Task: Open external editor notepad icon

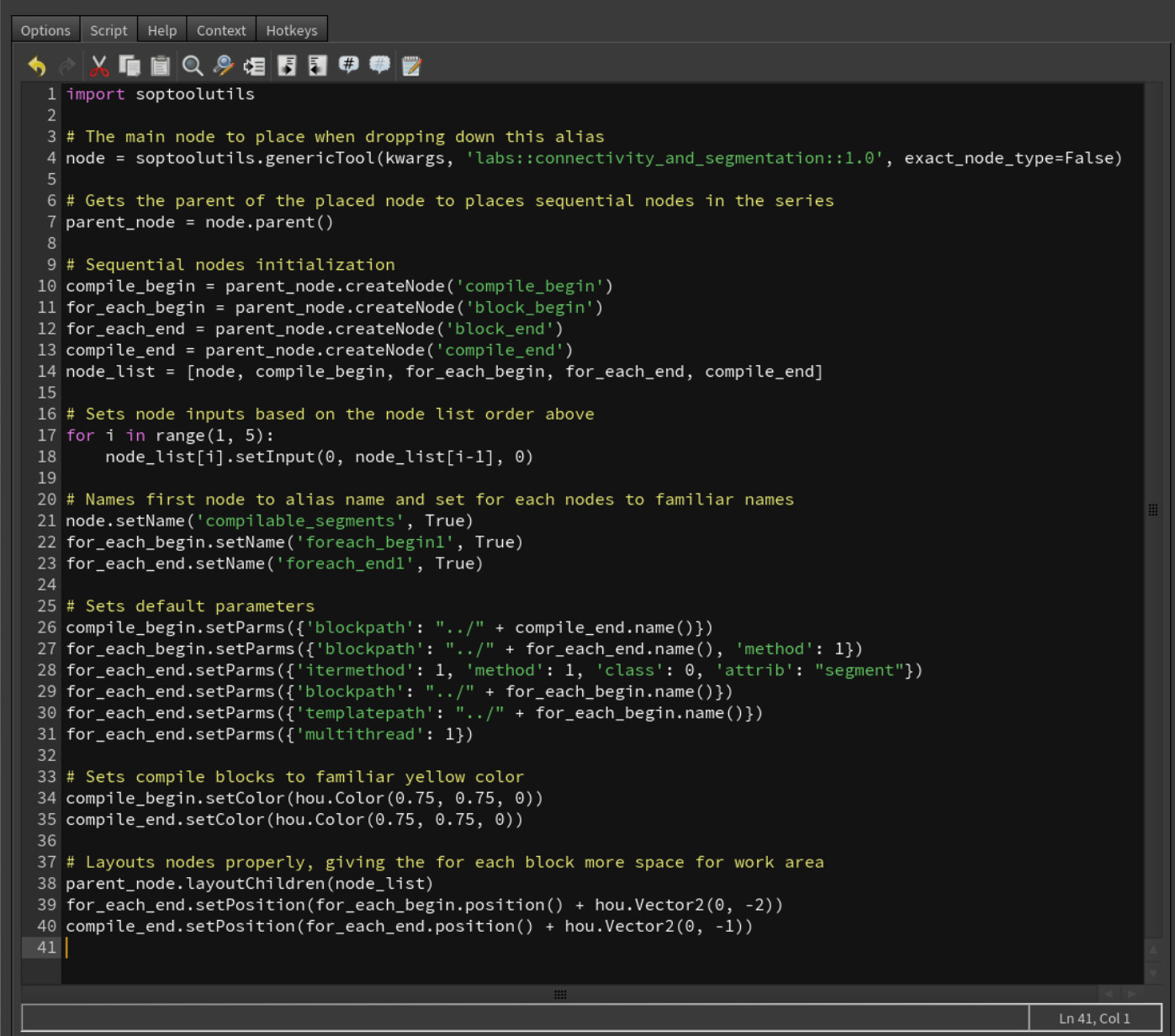Action: point(411,66)
